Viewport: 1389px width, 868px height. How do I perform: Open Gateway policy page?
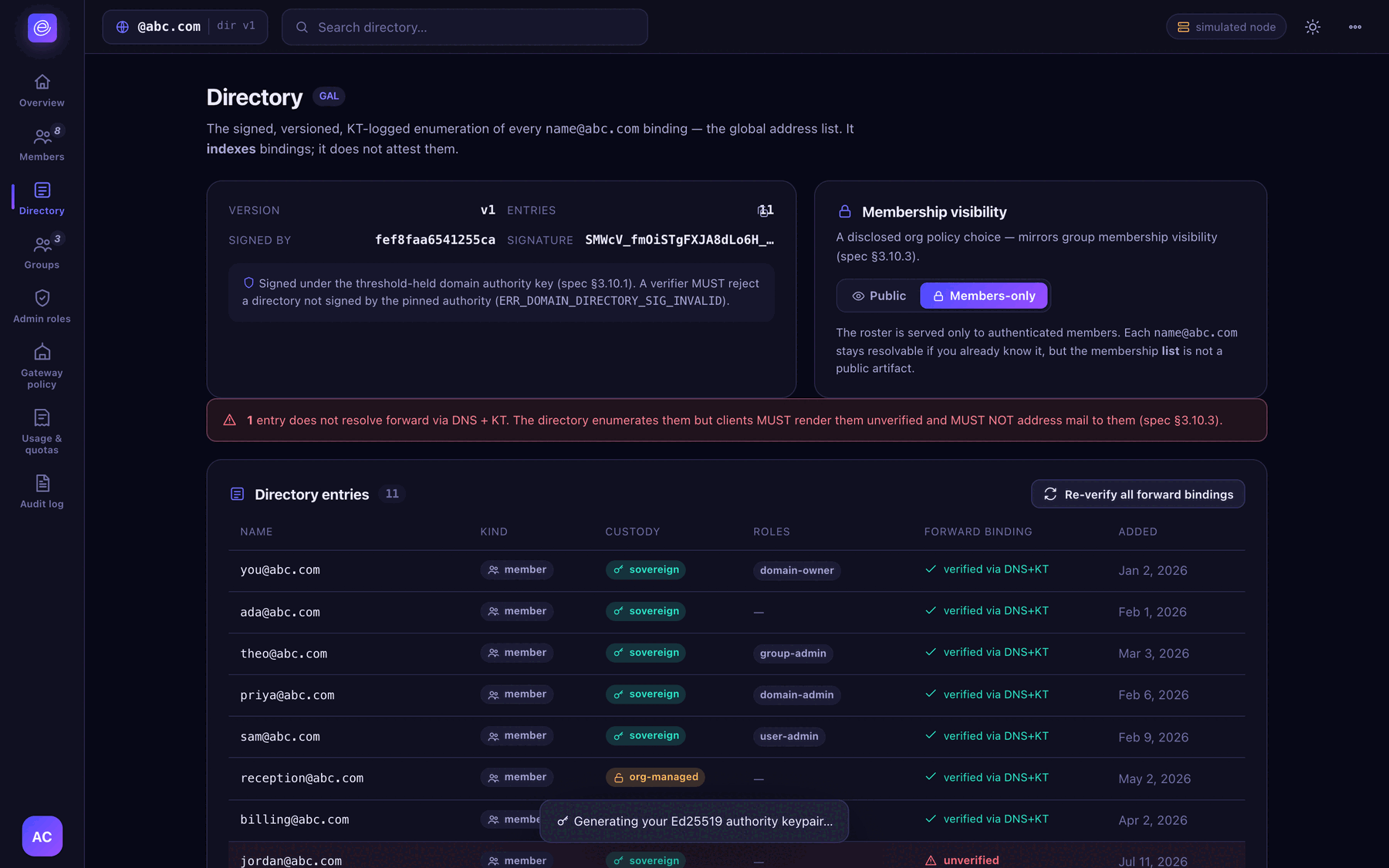pos(42,366)
